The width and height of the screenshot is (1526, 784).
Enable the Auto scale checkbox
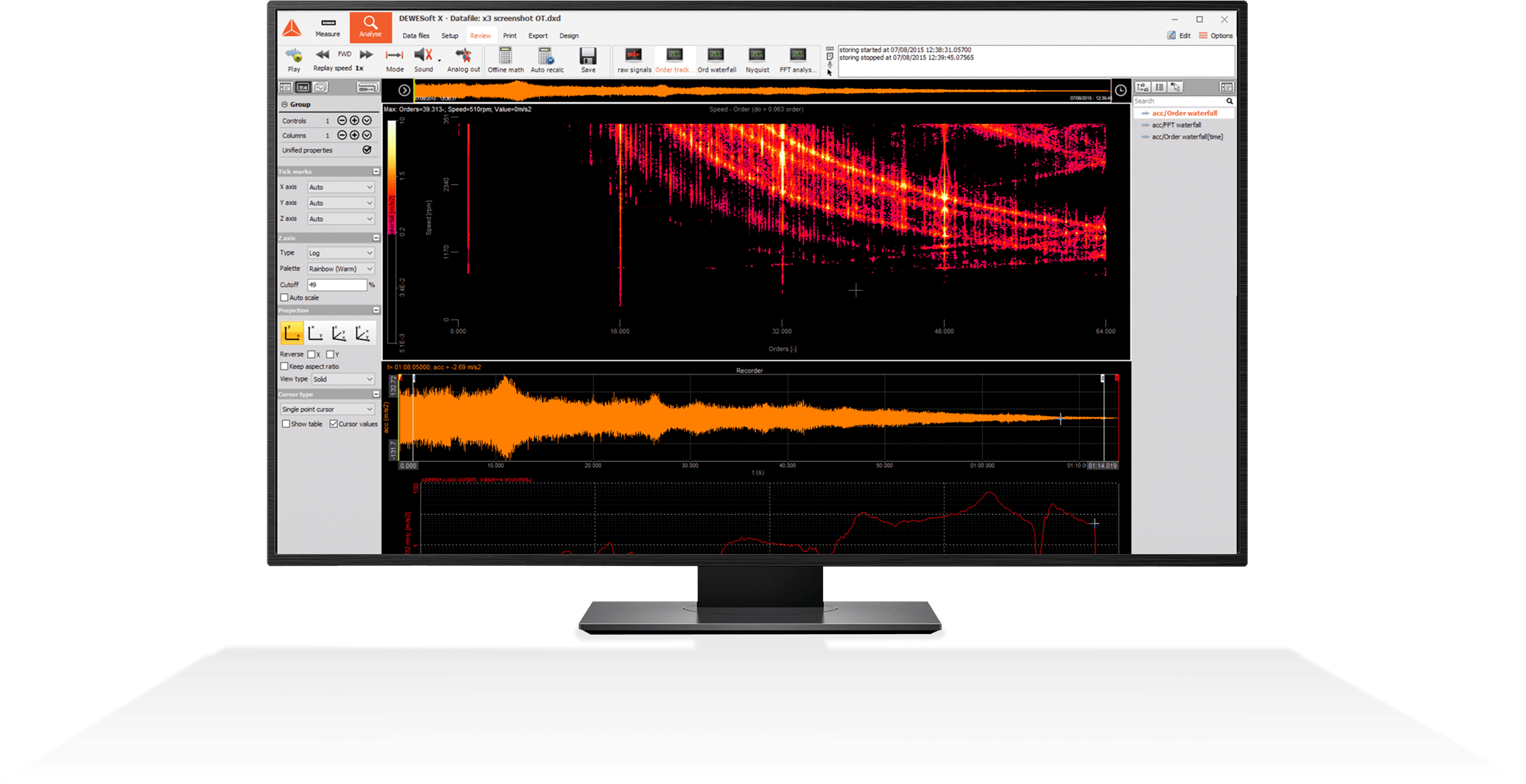pos(284,298)
